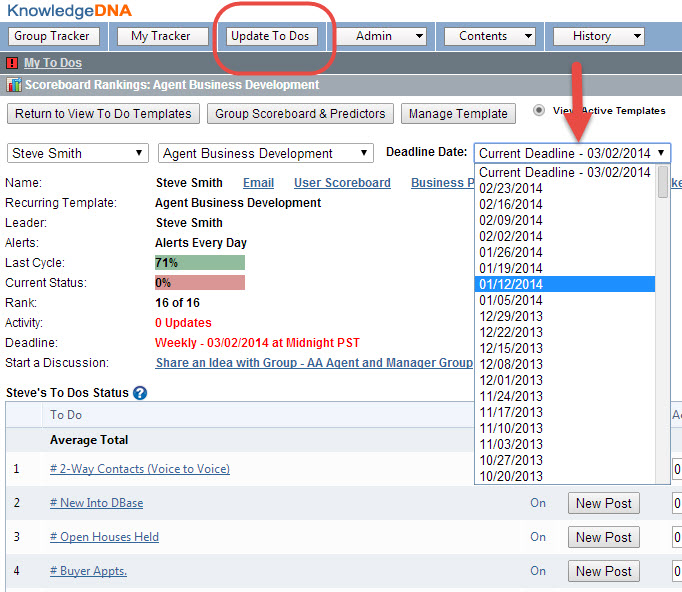This screenshot has width=682, height=592.
Task: Open the History menu
Action: pyautogui.click(x=598, y=36)
